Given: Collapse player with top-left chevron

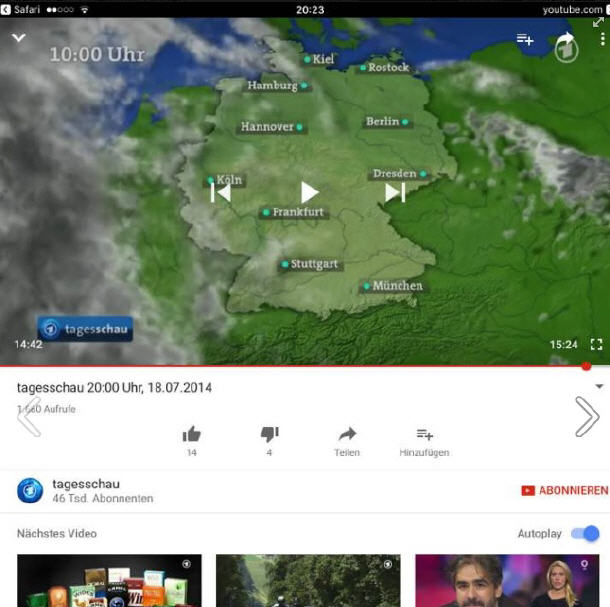Looking at the screenshot, I should click(x=18, y=39).
